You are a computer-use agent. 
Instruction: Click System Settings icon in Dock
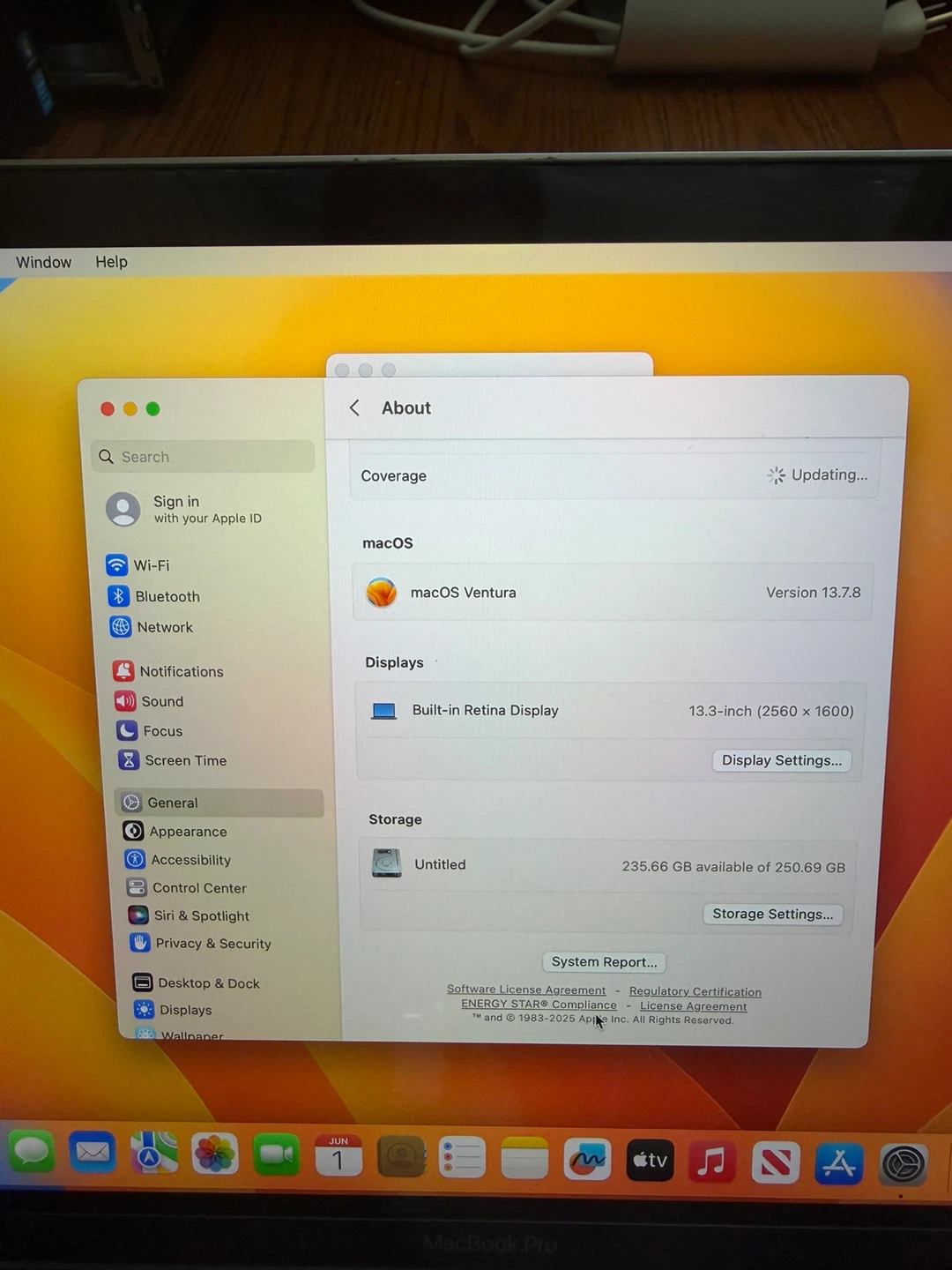[x=904, y=1166]
